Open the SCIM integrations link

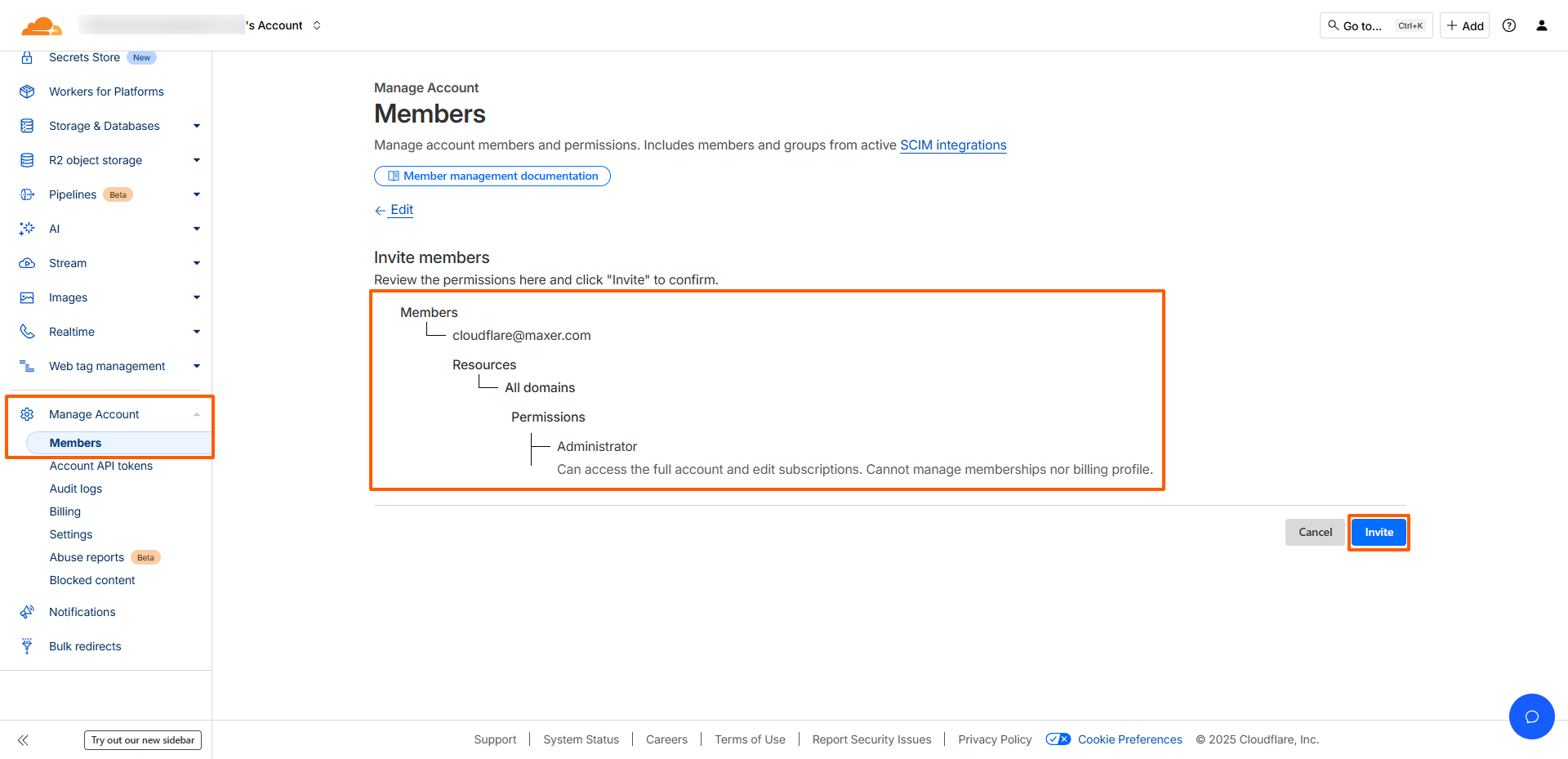coord(953,145)
